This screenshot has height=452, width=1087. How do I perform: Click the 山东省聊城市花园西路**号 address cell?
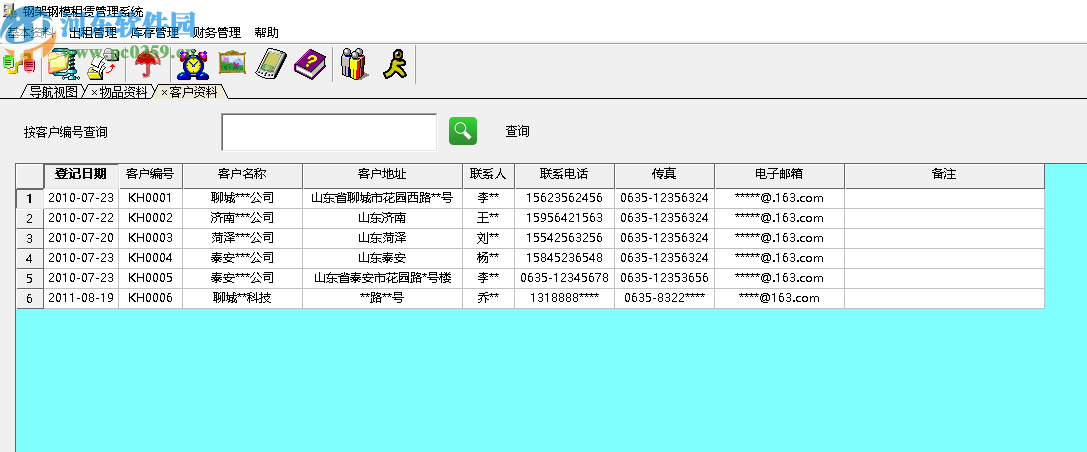pyautogui.click(x=383, y=198)
